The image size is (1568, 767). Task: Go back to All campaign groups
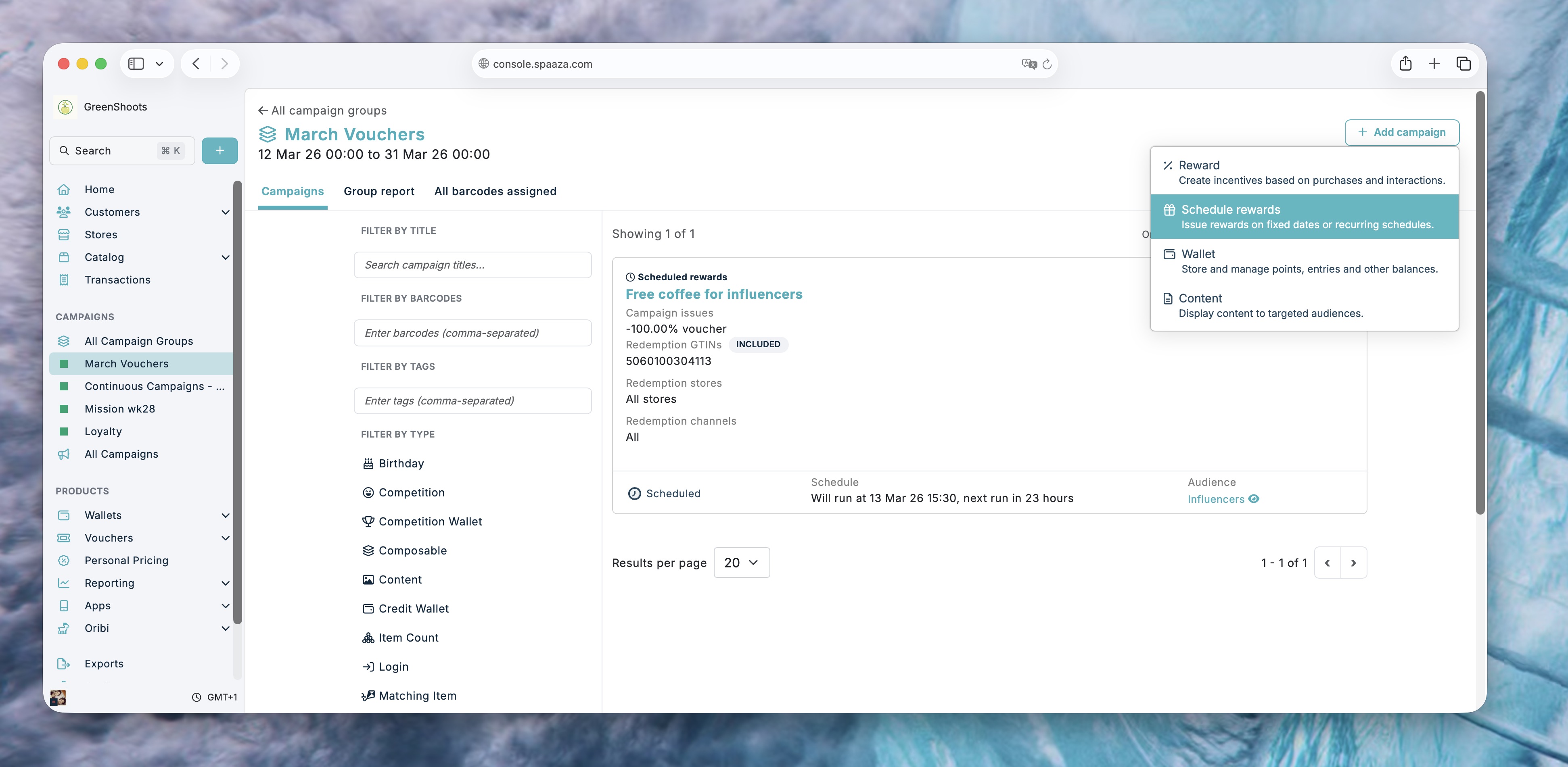pyautogui.click(x=323, y=111)
